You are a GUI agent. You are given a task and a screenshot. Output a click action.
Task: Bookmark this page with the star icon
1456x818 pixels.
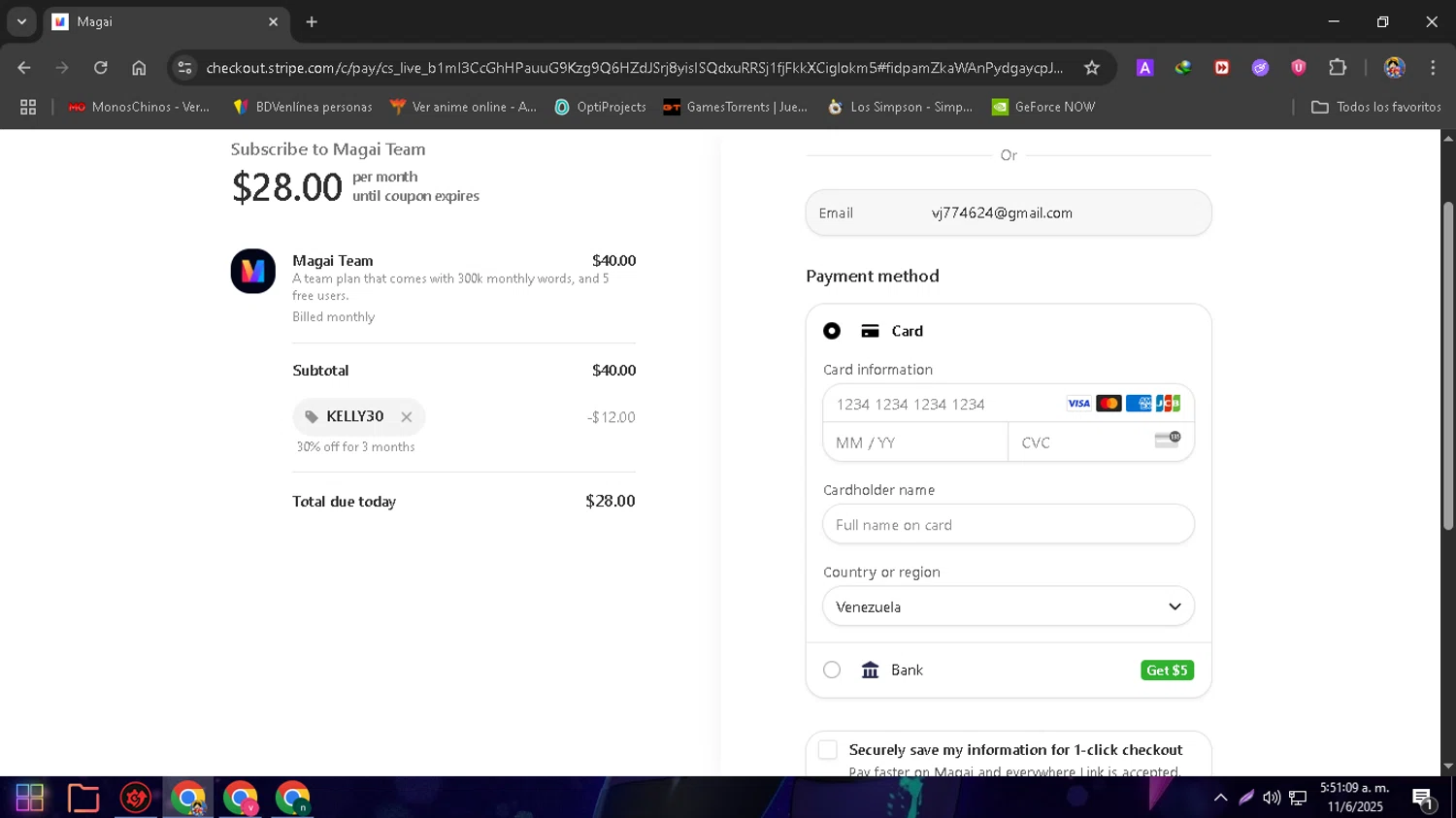tap(1092, 68)
